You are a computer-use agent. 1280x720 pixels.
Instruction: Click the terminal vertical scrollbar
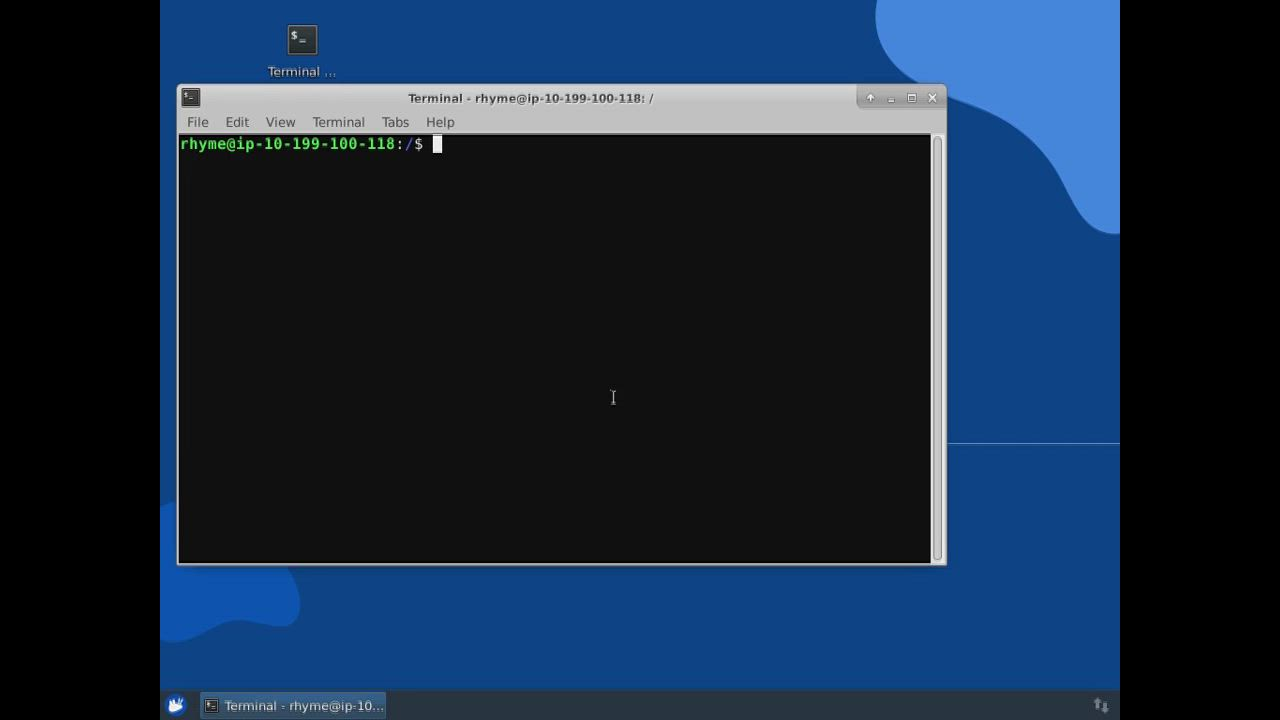pos(937,349)
